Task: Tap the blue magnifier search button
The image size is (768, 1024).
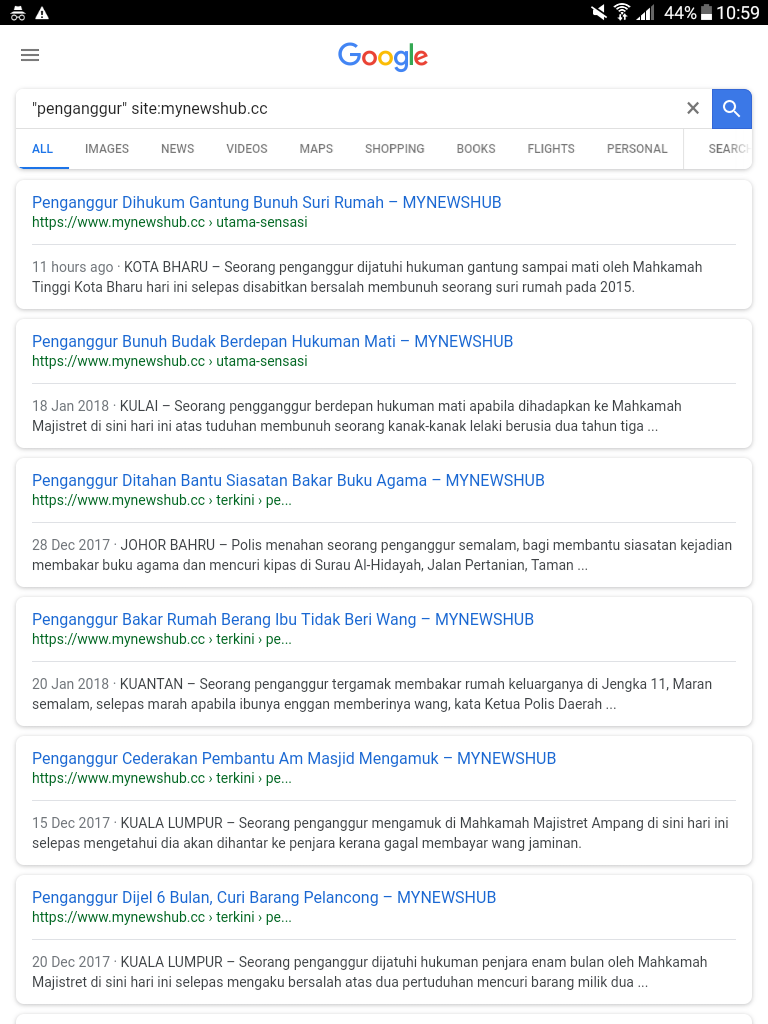Action: pyautogui.click(x=731, y=108)
